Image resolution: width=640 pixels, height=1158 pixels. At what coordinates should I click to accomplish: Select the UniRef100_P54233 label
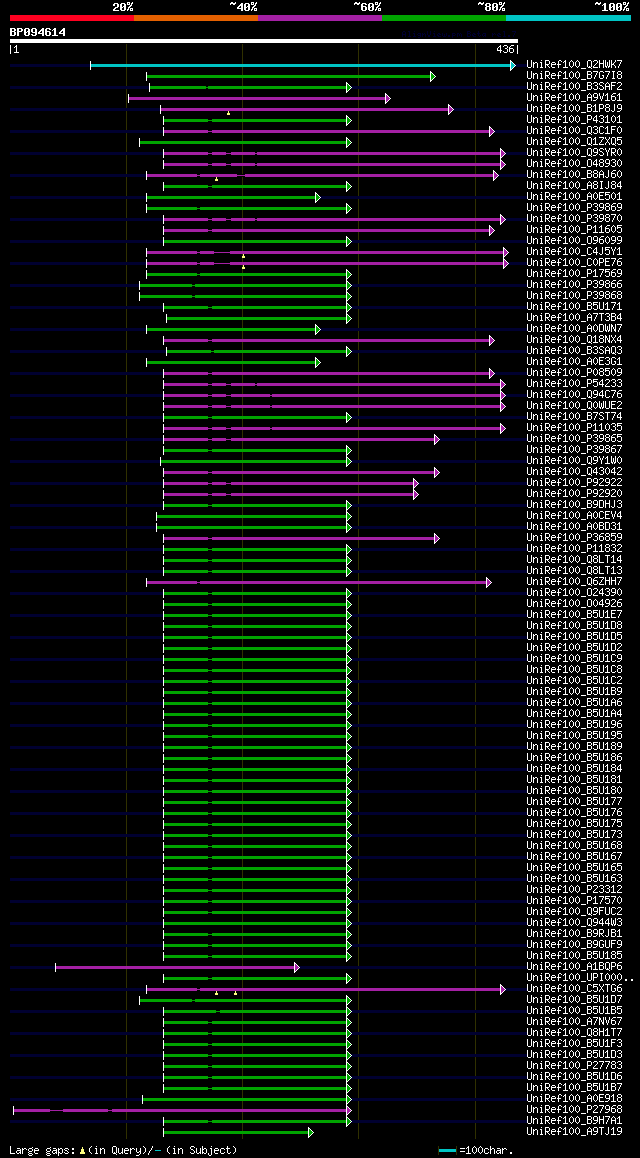coord(574,384)
